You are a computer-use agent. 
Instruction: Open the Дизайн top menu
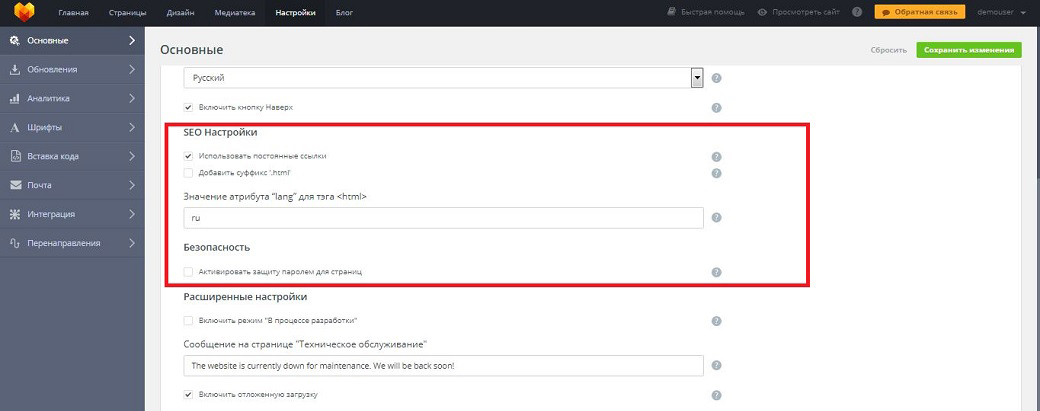(180, 13)
